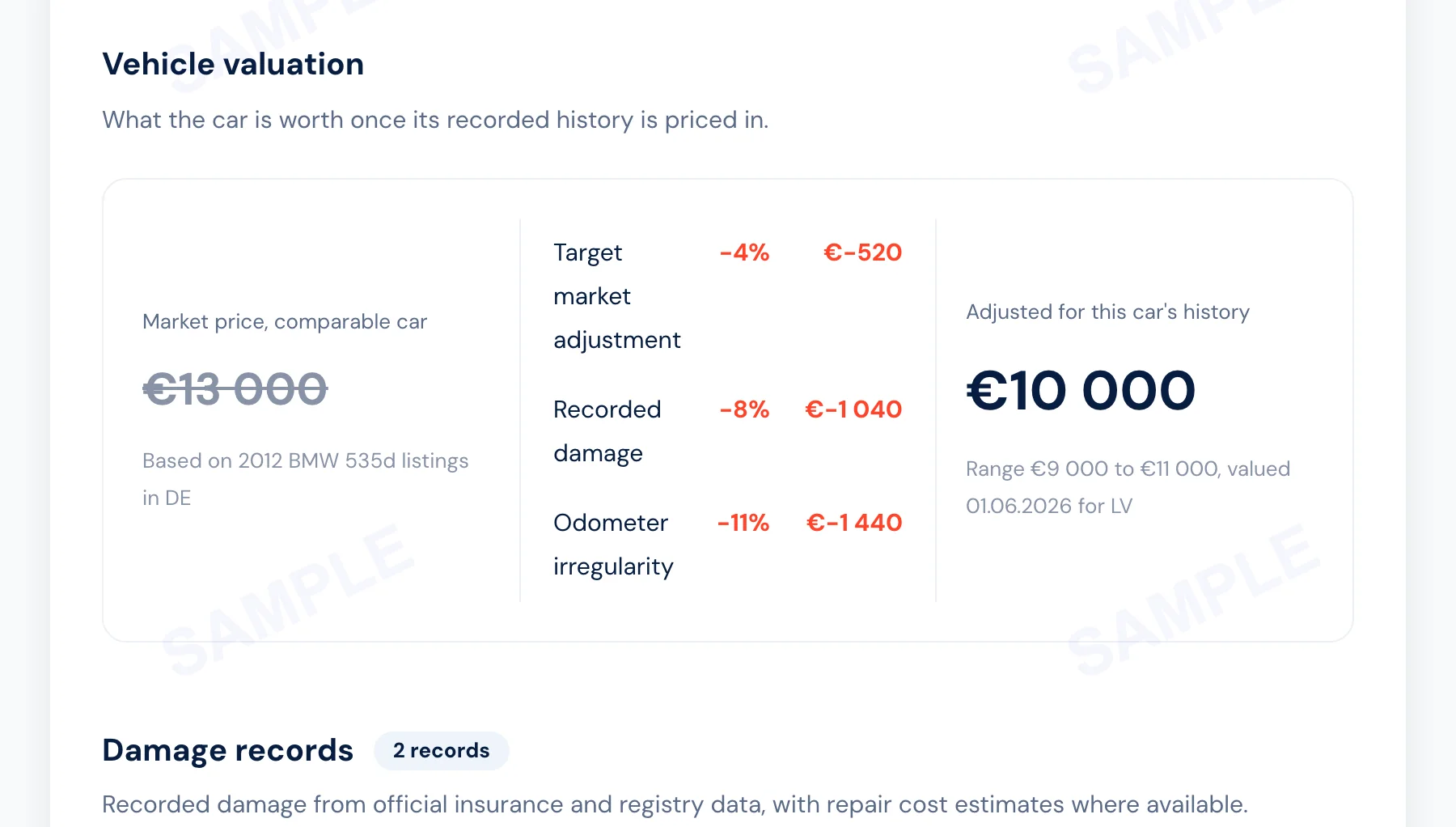Click the Market price, comparable car label
The image size is (1456, 827).
285,322
